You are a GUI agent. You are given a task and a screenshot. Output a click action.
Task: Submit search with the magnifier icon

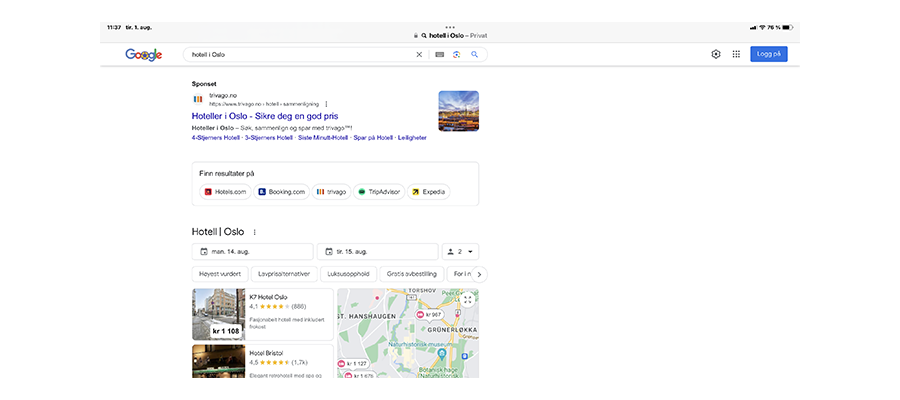click(x=475, y=55)
